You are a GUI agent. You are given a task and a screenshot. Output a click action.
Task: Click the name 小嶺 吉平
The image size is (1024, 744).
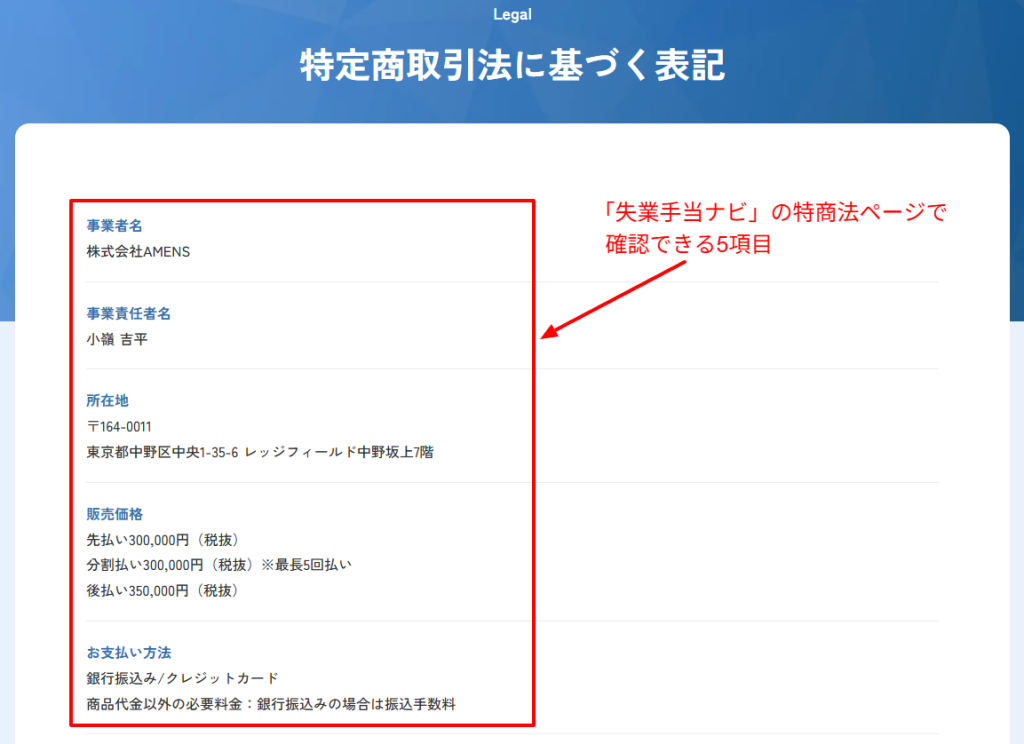[x=117, y=339]
